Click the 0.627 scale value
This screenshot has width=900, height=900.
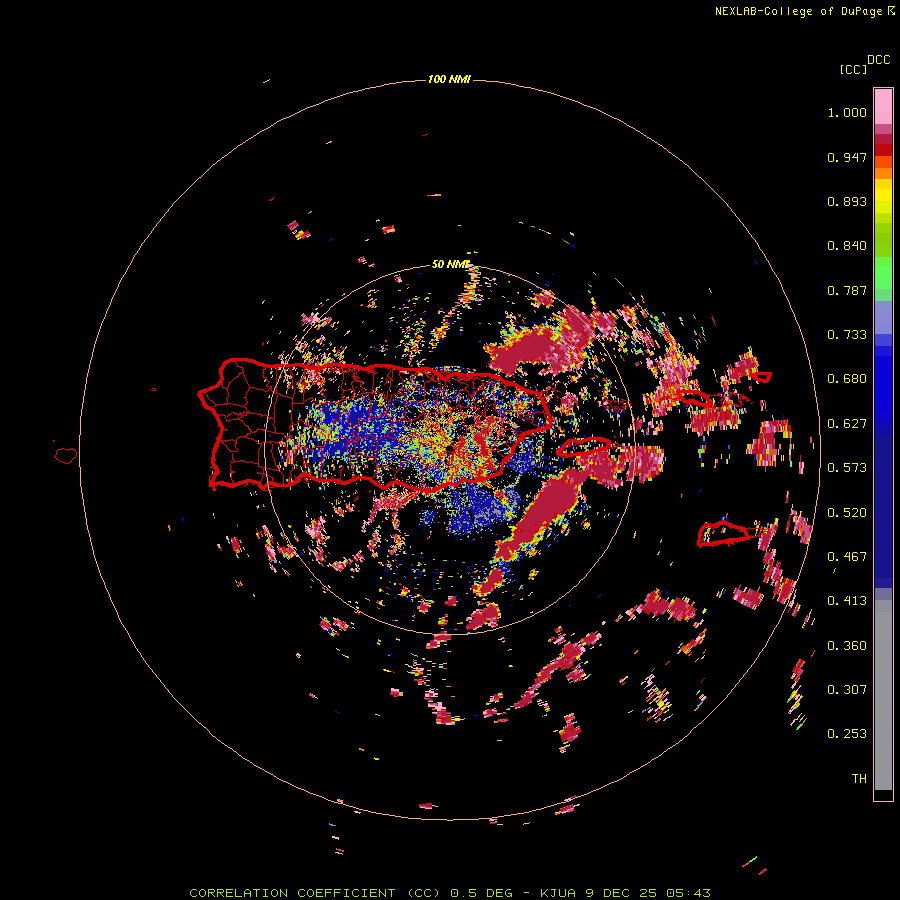click(x=847, y=424)
